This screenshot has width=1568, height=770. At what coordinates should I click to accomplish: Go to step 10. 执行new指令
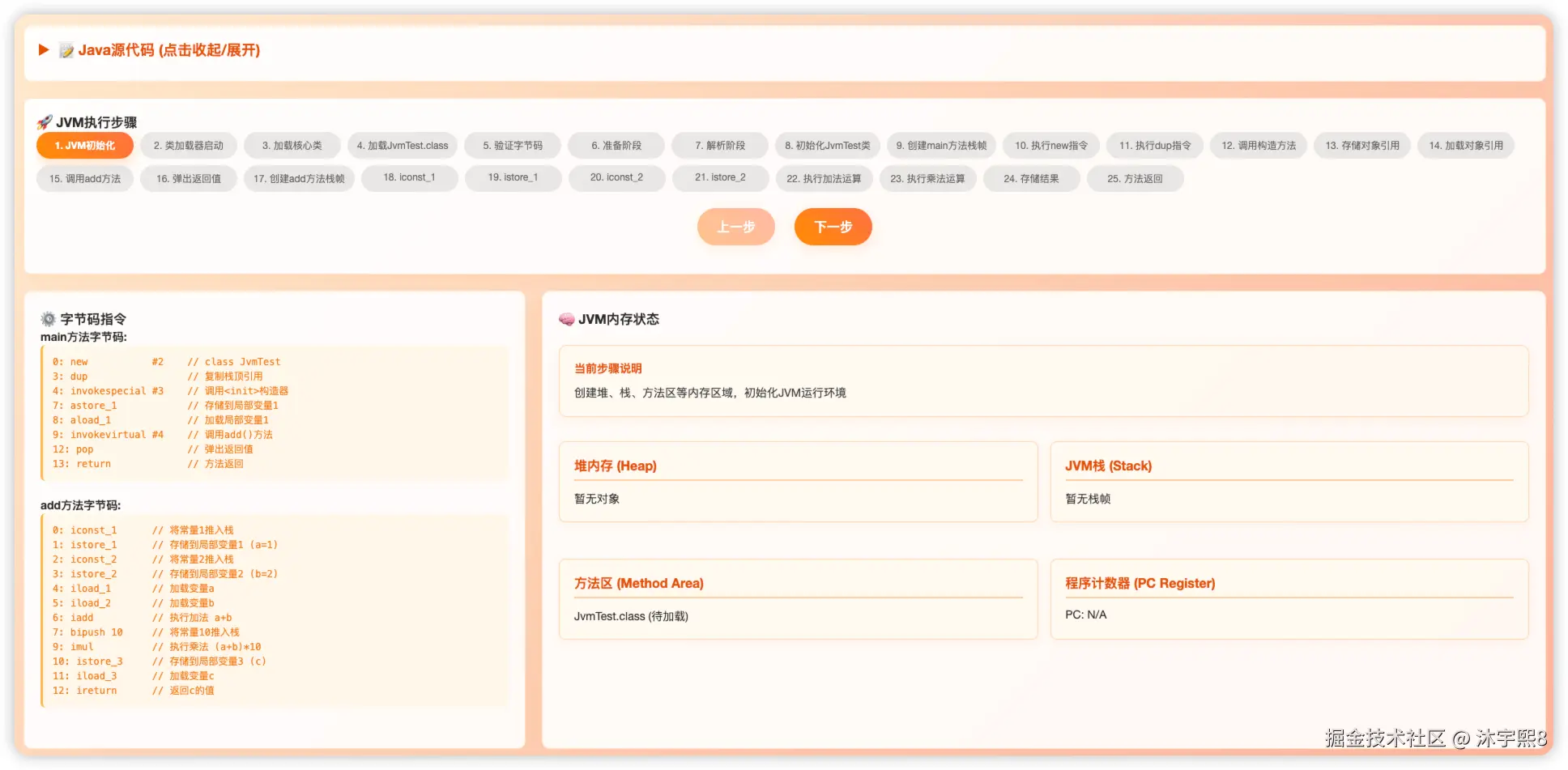[1051, 146]
